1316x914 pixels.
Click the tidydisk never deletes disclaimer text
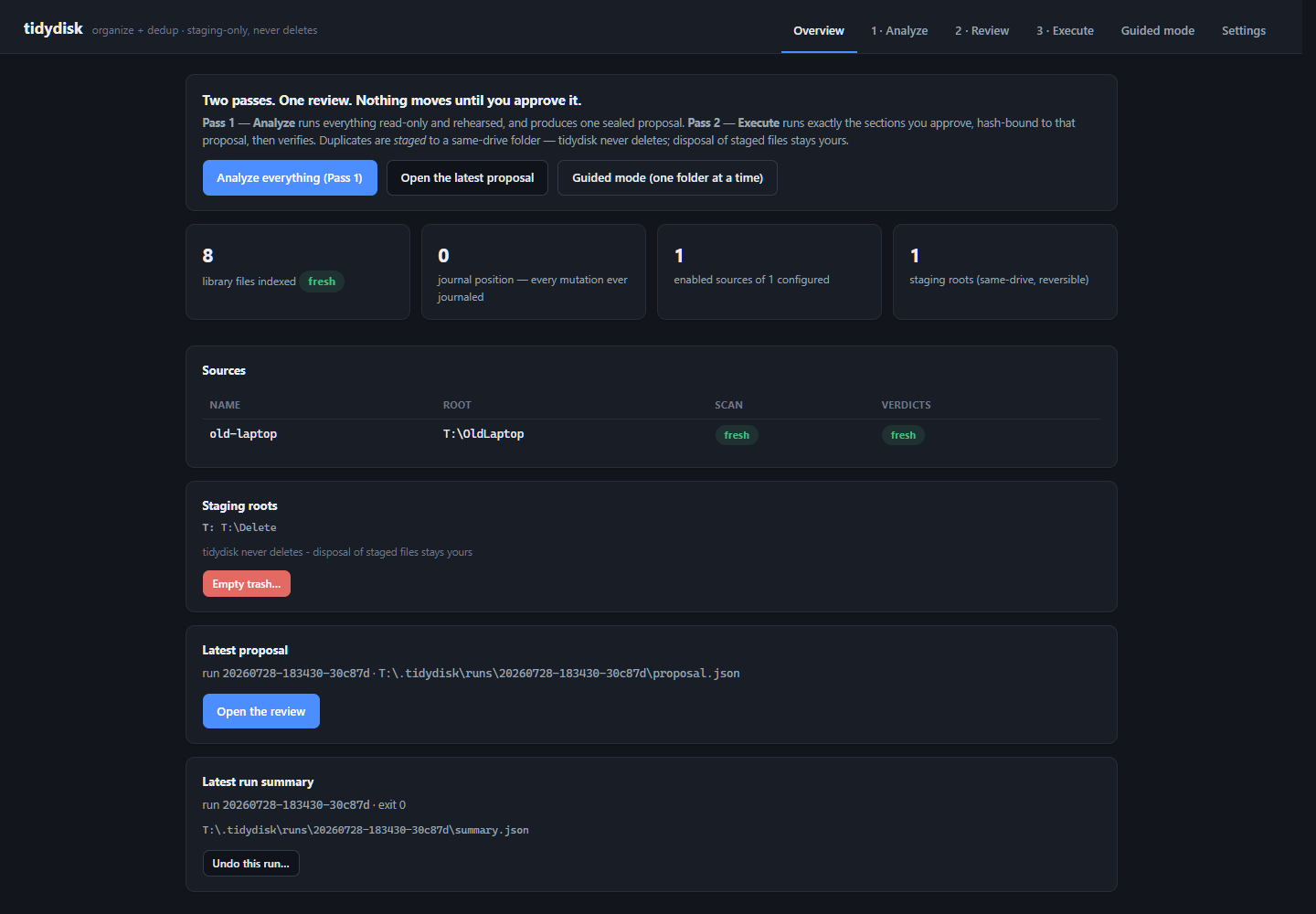(x=337, y=552)
